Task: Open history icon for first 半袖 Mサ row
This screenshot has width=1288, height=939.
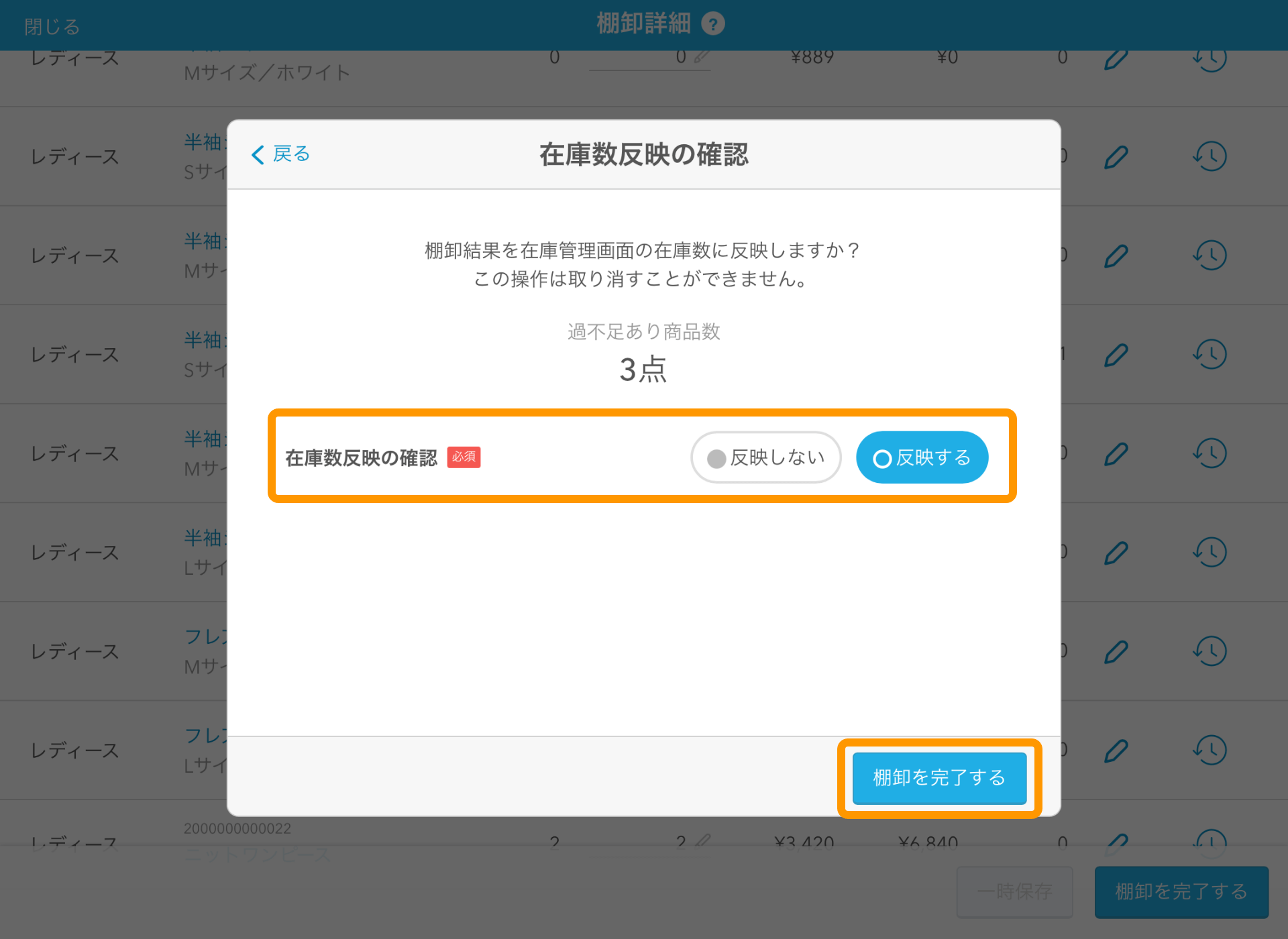Action: (x=1210, y=256)
